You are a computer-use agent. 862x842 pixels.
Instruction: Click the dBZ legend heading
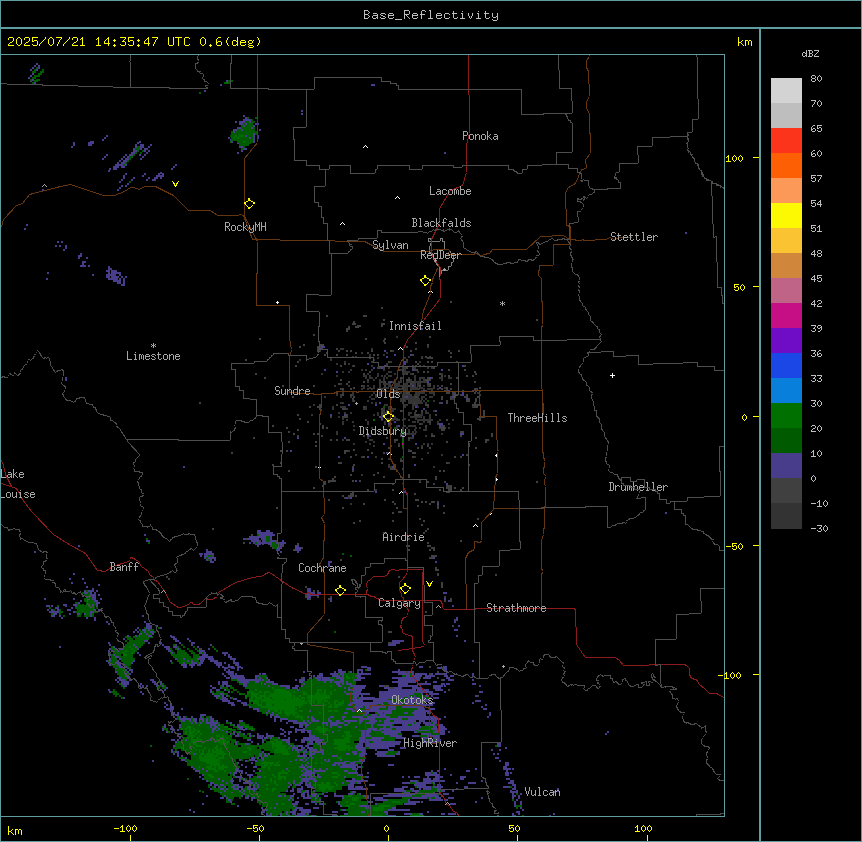(810, 53)
